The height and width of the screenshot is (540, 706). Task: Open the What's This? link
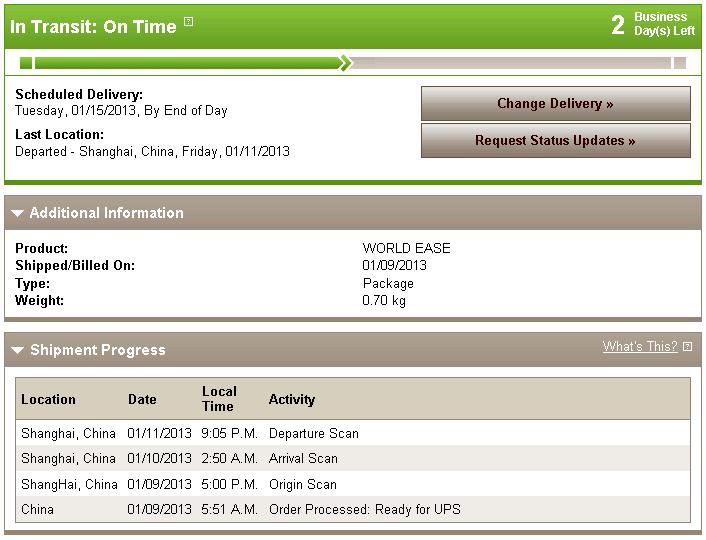click(x=640, y=346)
